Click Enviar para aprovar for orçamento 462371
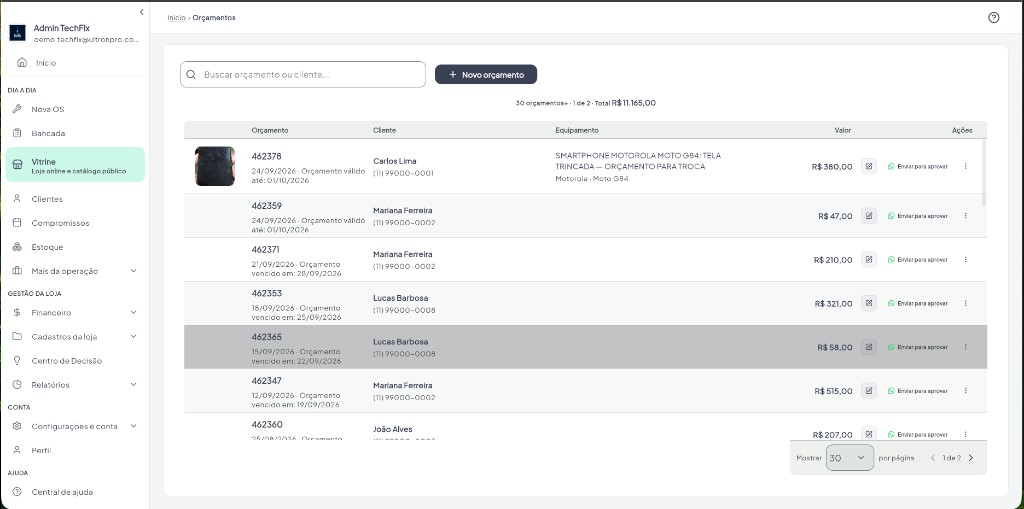 tap(918, 259)
